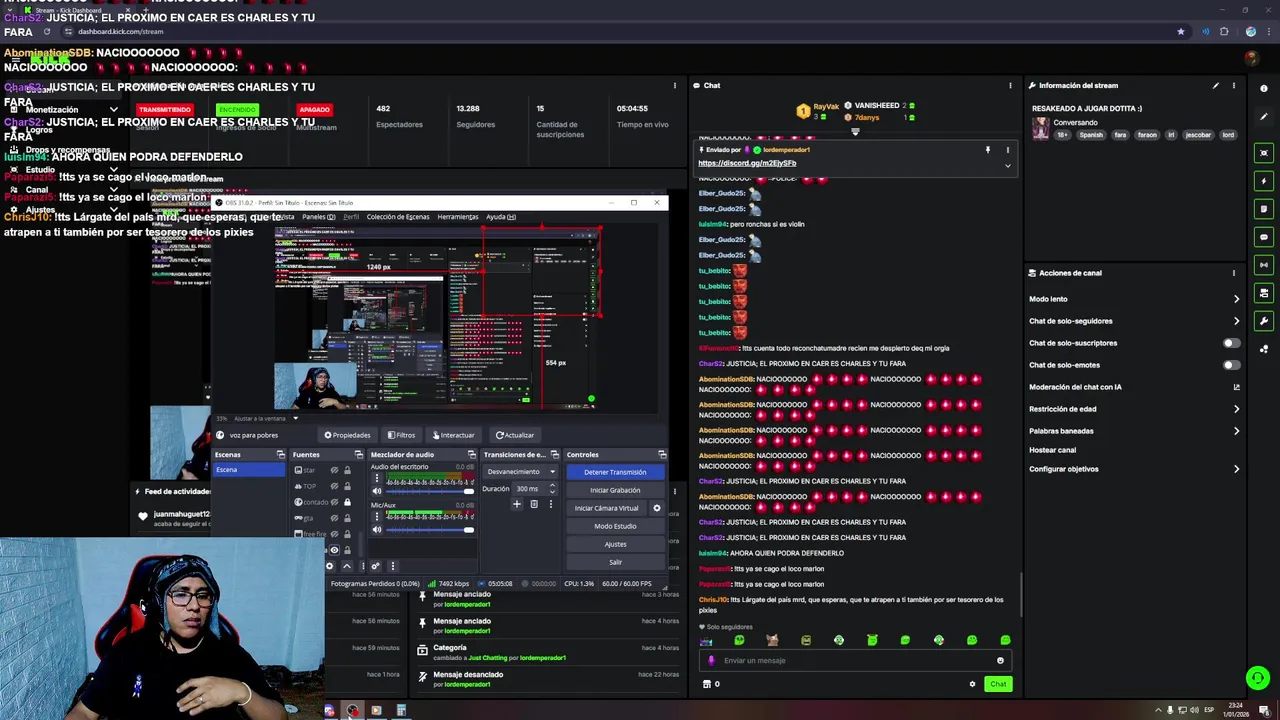Toggle visibility of free fire source
1280x720 pixels.
(335, 534)
